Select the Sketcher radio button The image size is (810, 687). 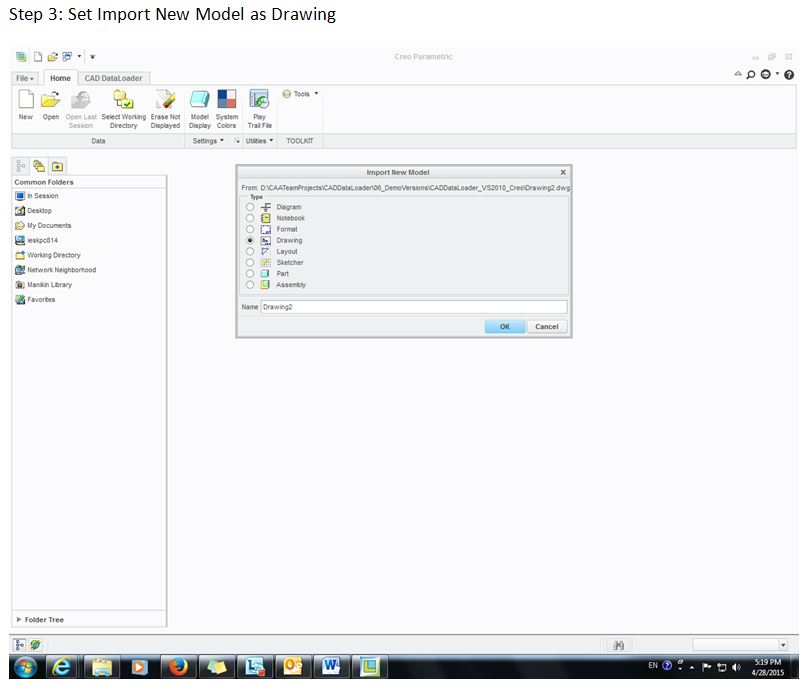(250, 262)
